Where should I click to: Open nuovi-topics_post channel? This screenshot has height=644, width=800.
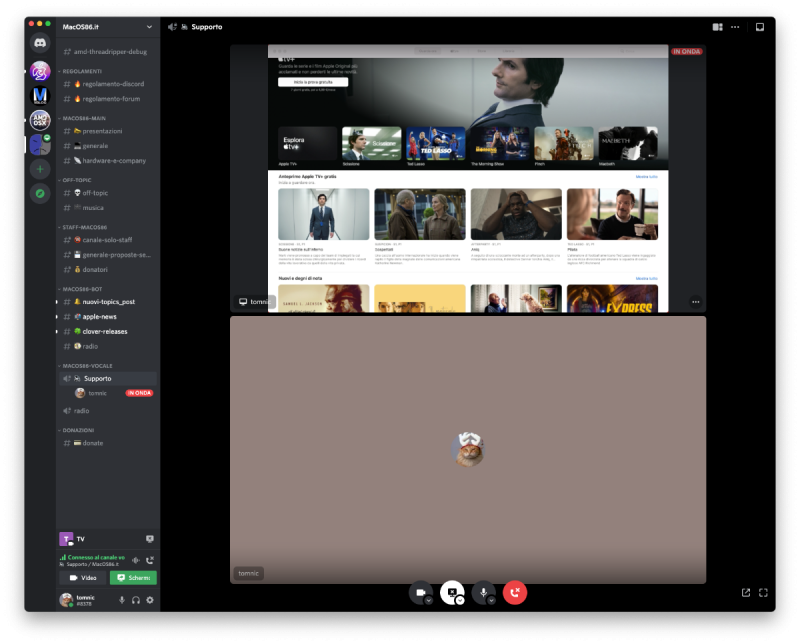(108, 302)
